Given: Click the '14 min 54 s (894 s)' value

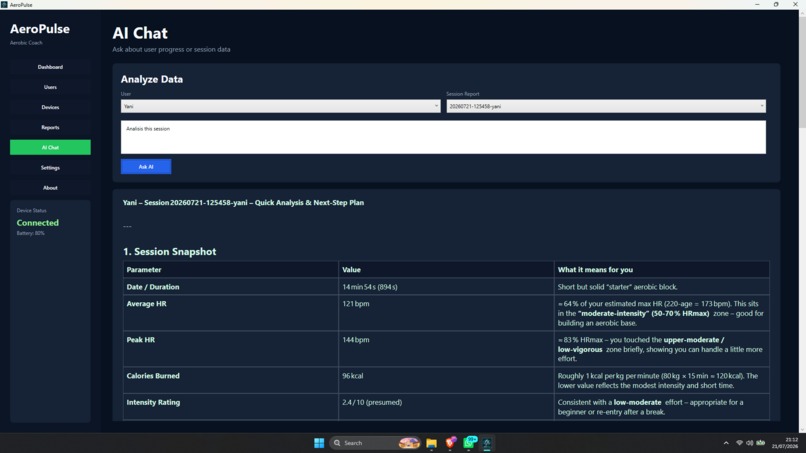Looking at the screenshot, I should coord(370,286).
